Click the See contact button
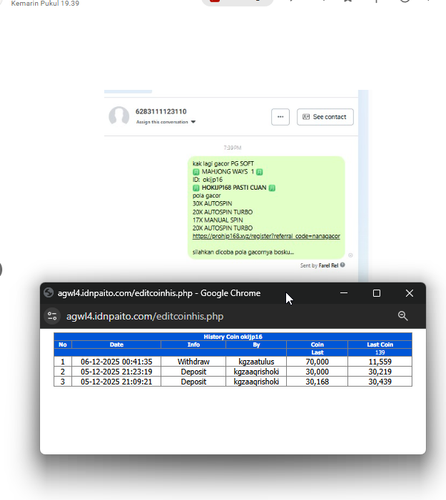 click(325, 117)
